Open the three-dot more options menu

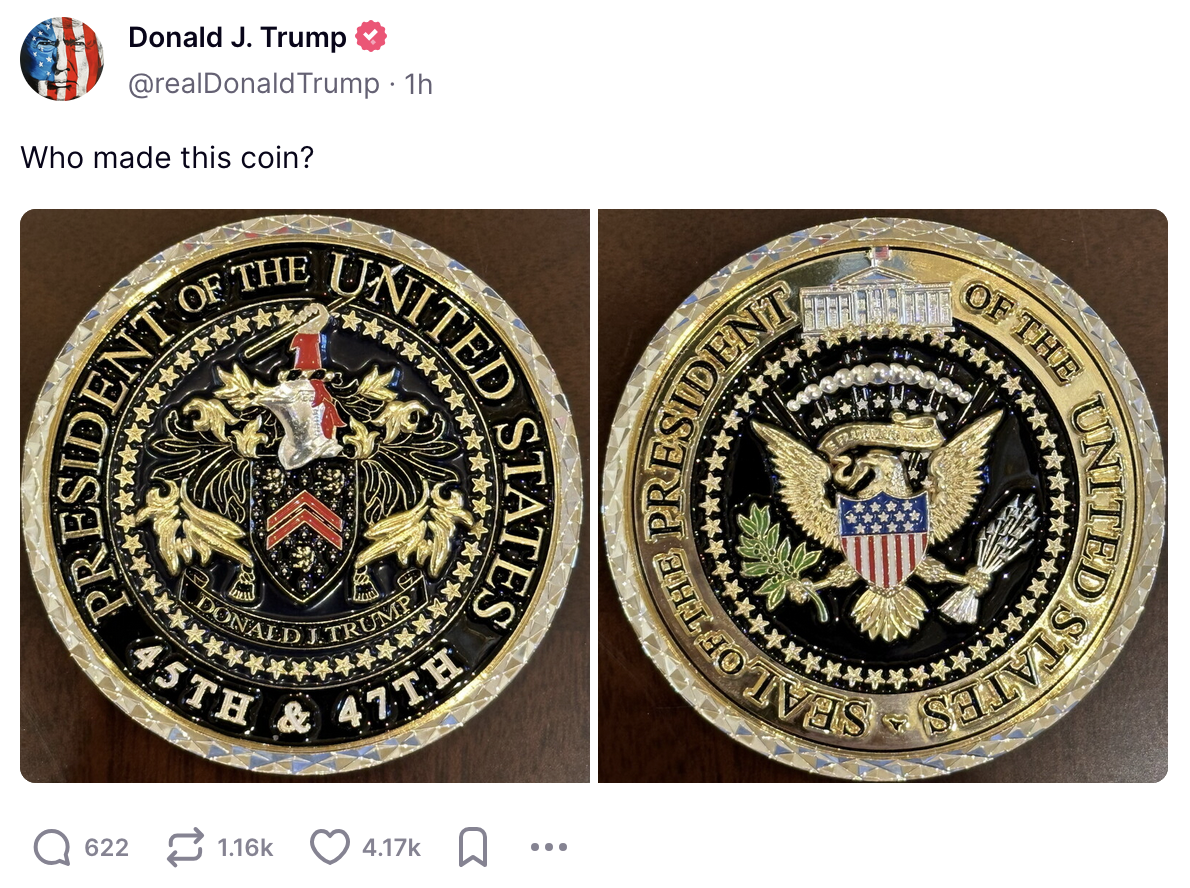(x=549, y=847)
